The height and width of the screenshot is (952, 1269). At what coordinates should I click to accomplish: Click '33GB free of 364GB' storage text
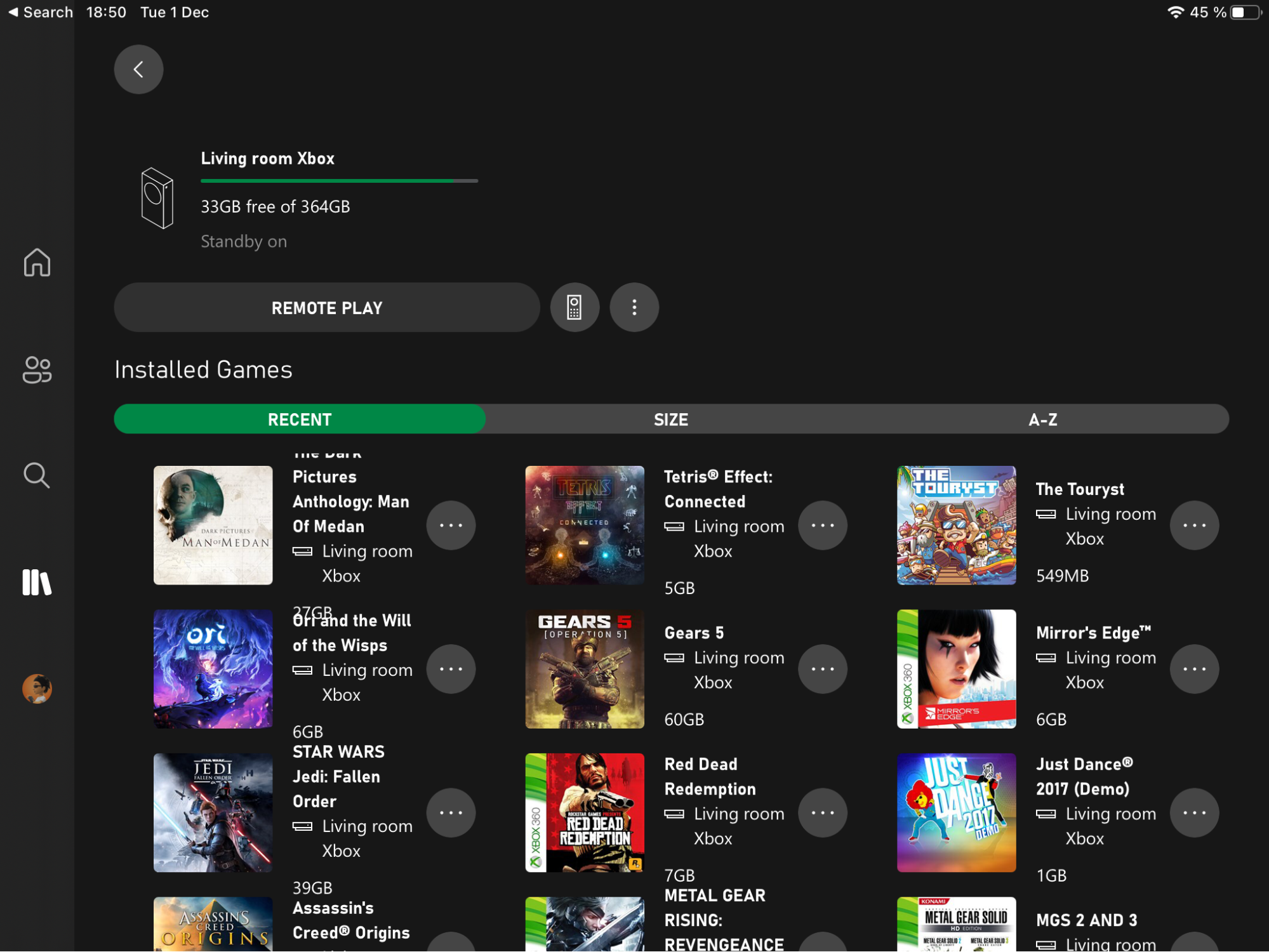coord(275,207)
